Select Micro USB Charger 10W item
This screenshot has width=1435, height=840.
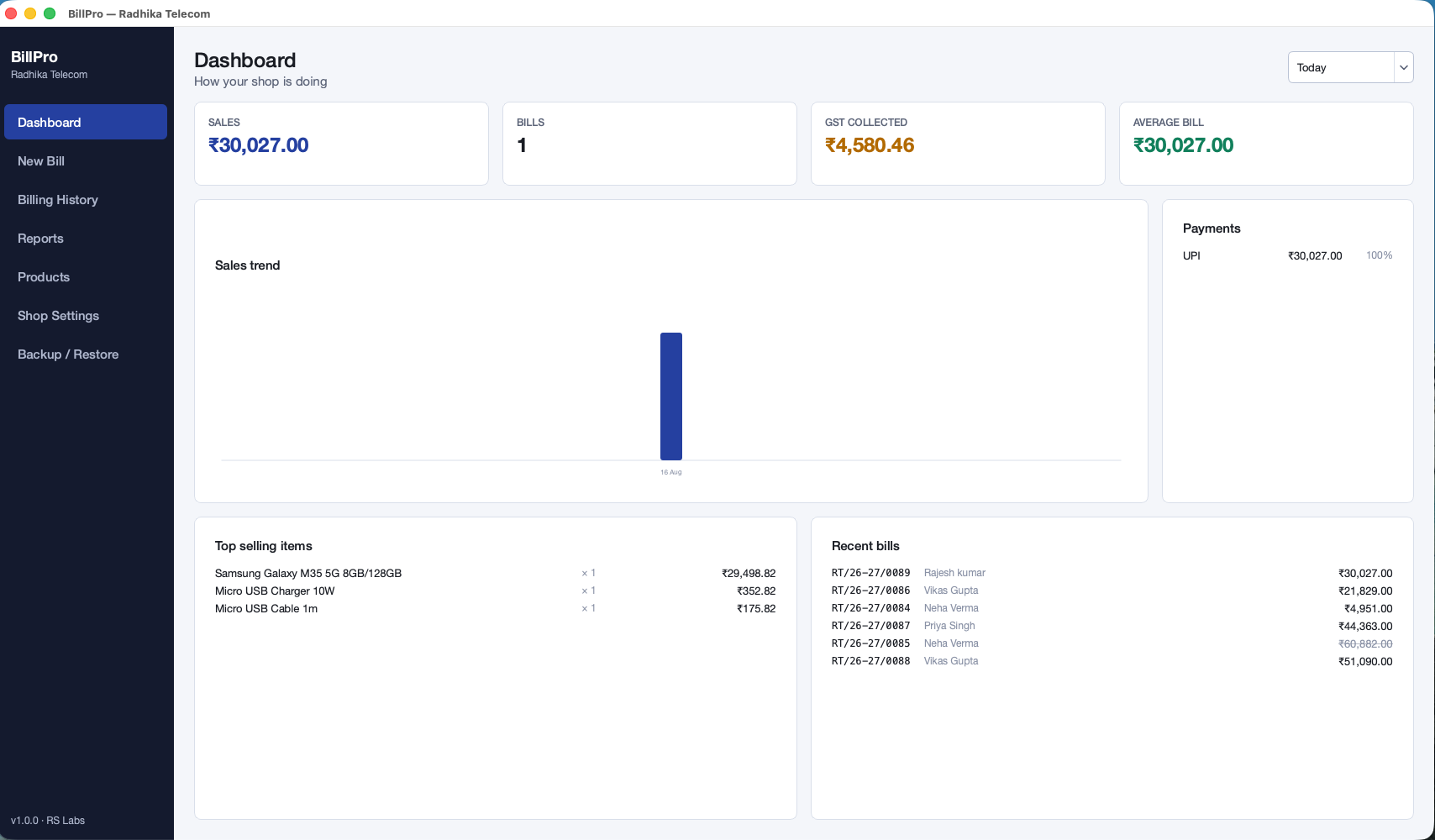point(275,591)
